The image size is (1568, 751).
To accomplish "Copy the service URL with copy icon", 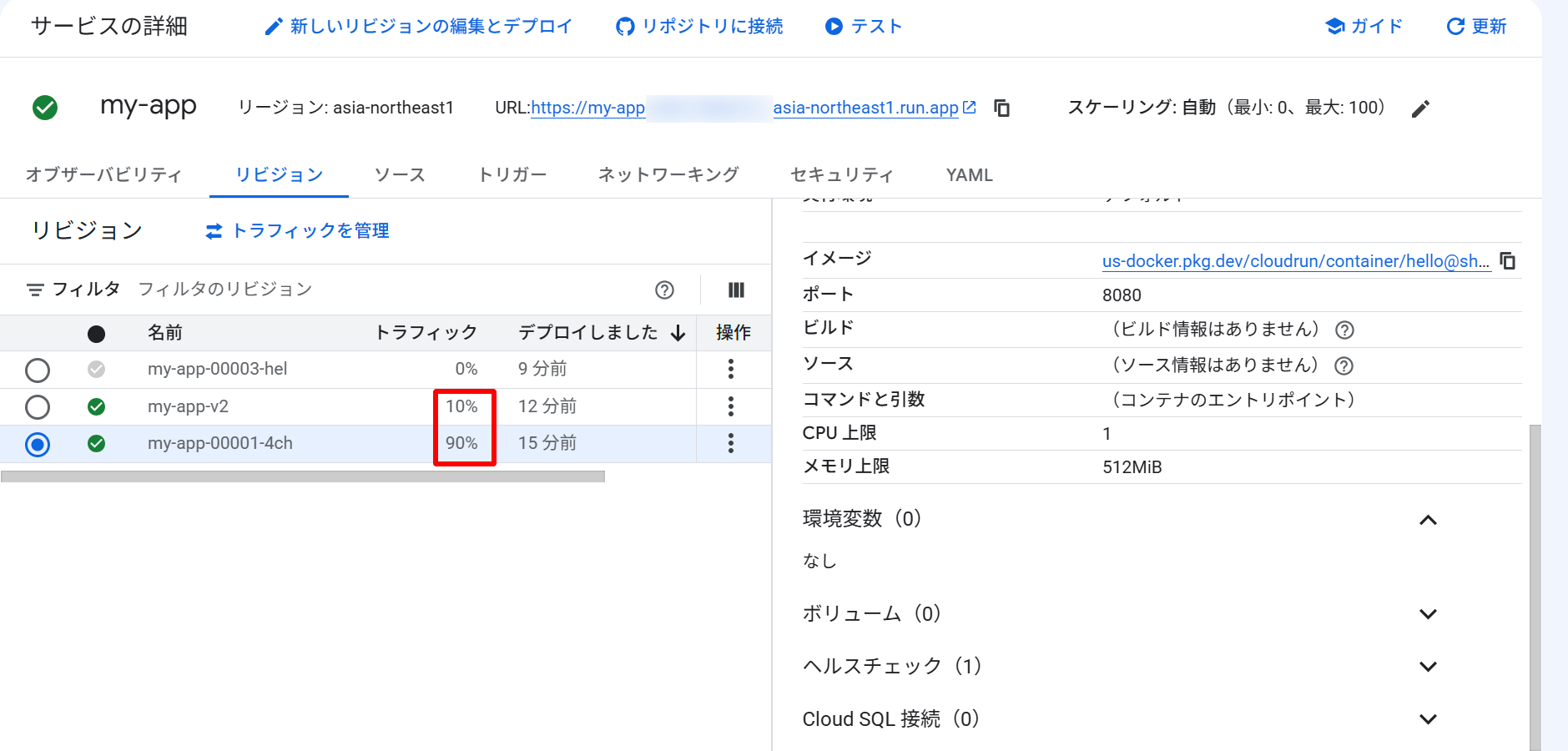I will click(x=1002, y=108).
